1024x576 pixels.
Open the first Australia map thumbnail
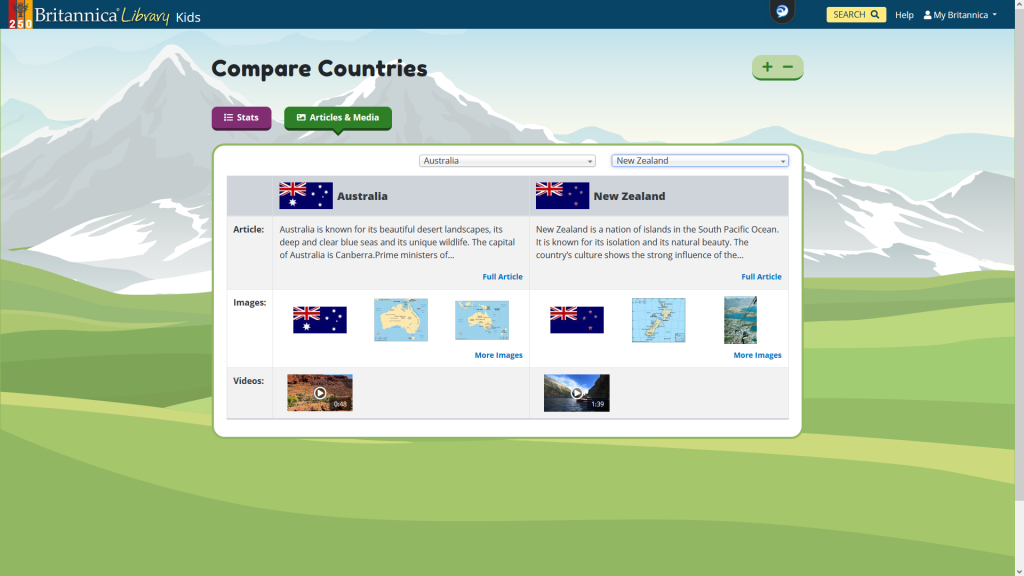click(x=401, y=320)
